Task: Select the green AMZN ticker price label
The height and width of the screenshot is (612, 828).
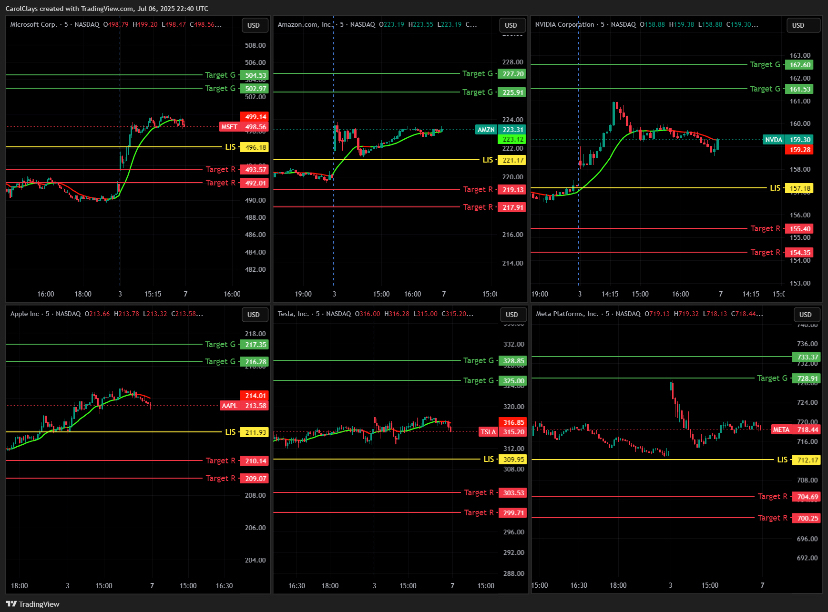Action: point(501,129)
